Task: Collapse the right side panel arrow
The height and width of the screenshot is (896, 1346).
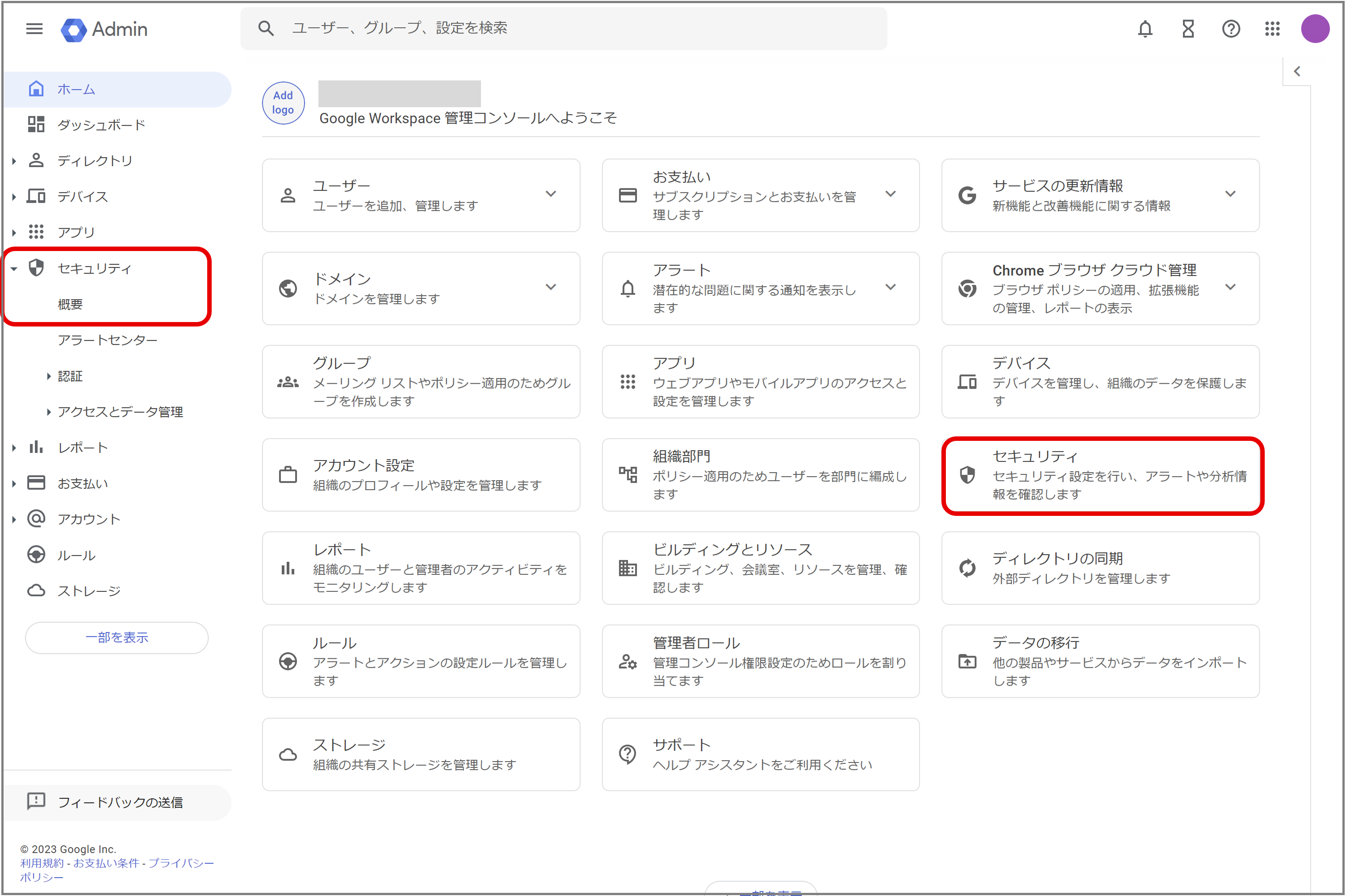Action: (1297, 71)
